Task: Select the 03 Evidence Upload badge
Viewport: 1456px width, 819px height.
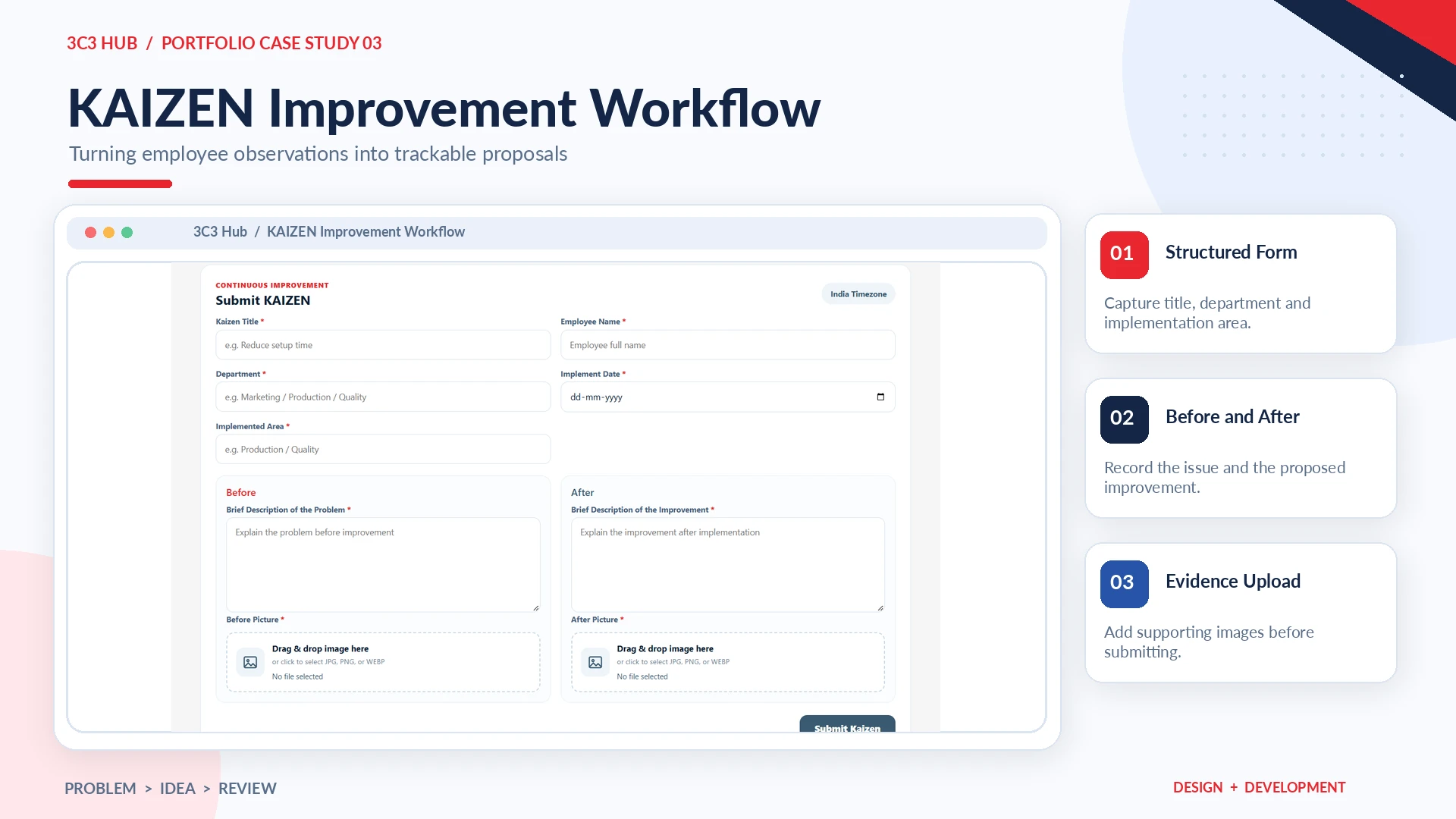Action: coord(1124,584)
